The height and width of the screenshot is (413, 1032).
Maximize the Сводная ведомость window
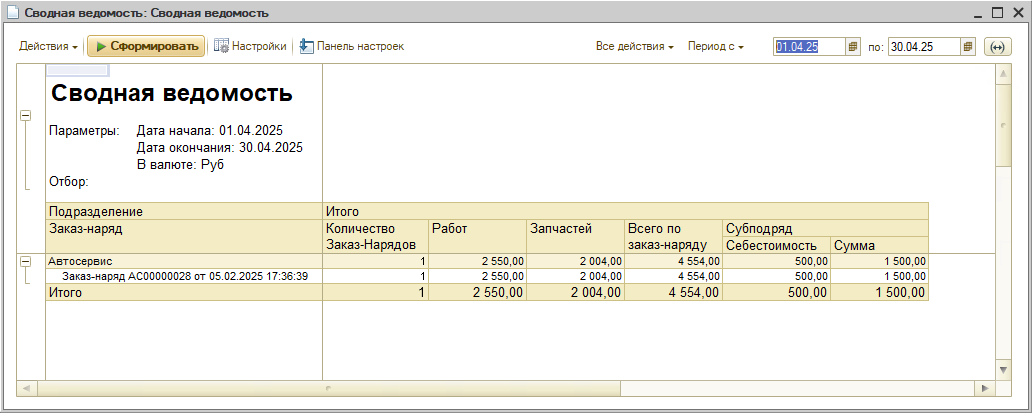pos(996,13)
